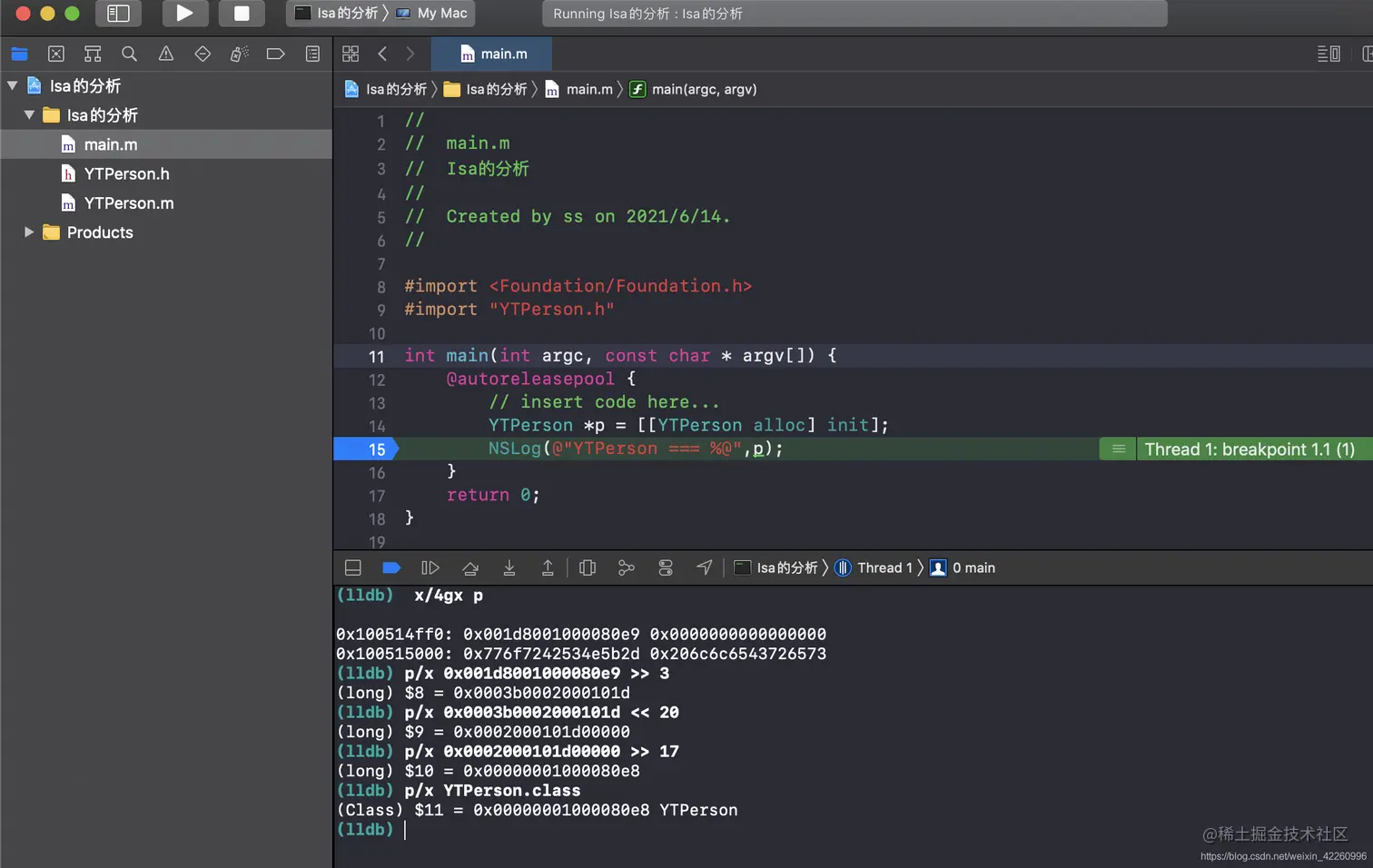The height and width of the screenshot is (868, 1373).
Task: Hide the debug area
Action: click(353, 567)
